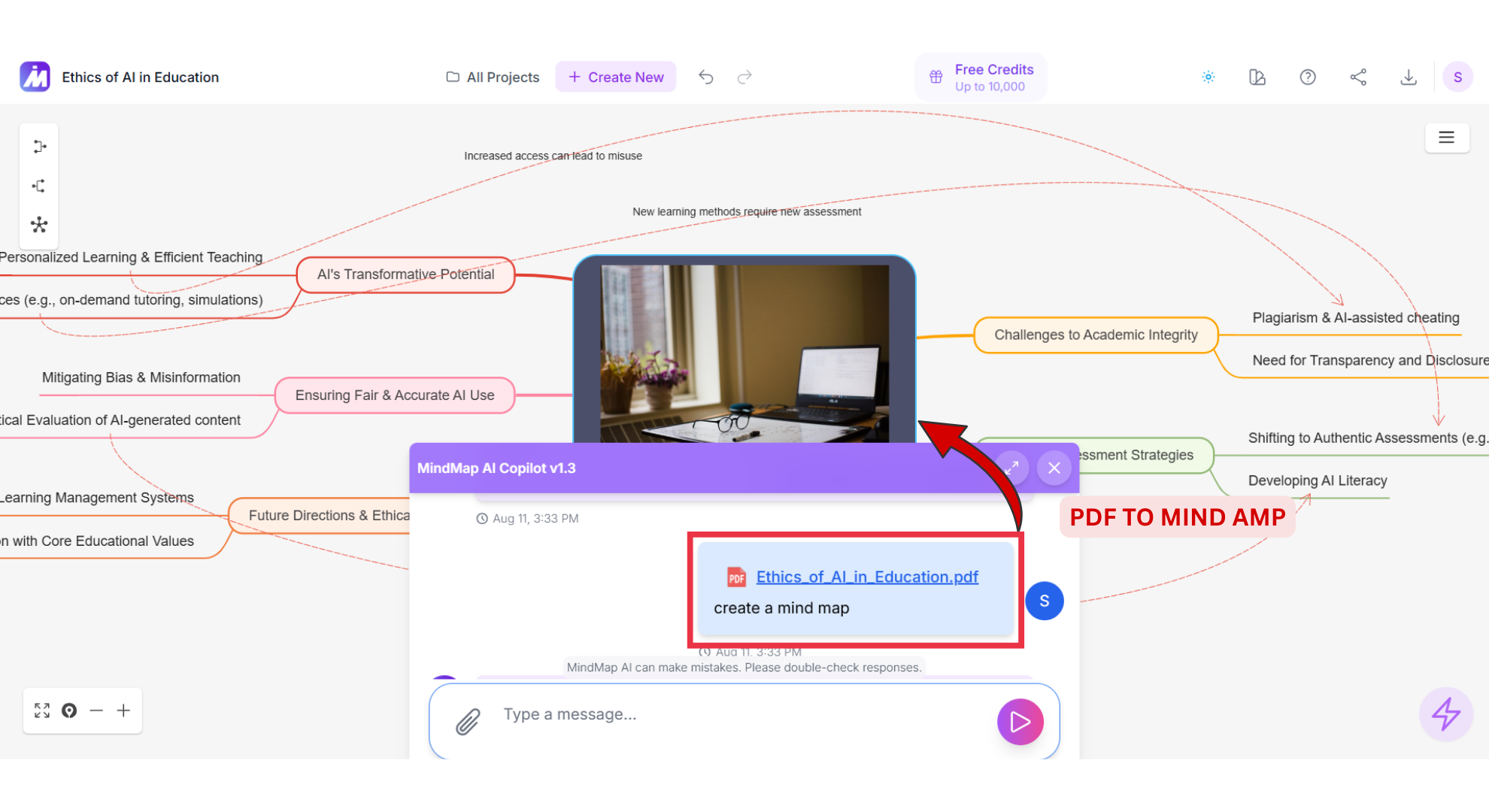This screenshot has height=812, width=1489.
Task: Click the fit-to-screen icon
Action: click(42, 710)
